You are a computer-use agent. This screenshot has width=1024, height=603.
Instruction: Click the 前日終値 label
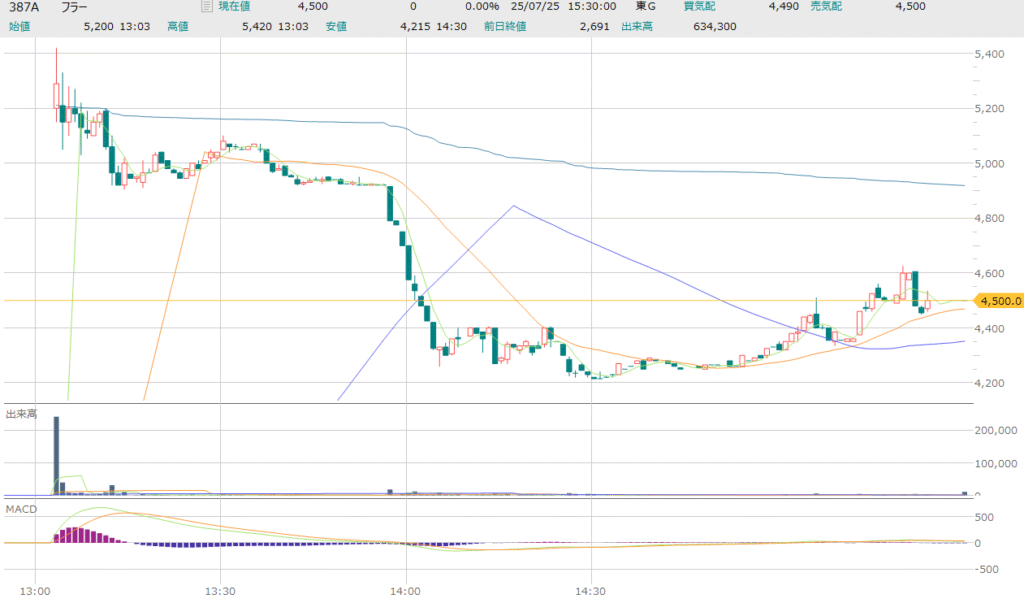505,27
